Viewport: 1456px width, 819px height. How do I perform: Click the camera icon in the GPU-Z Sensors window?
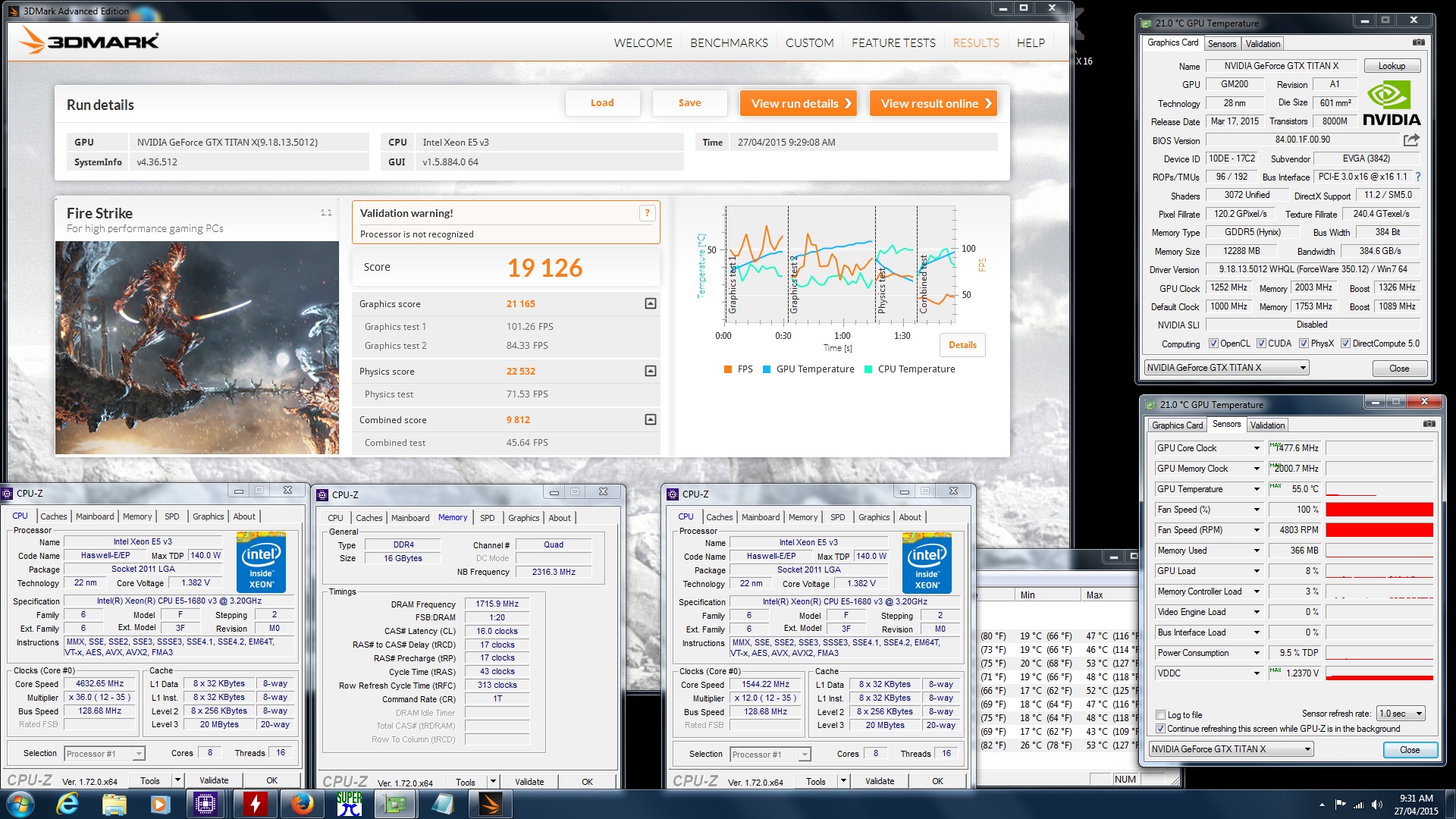coord(1429,424)
